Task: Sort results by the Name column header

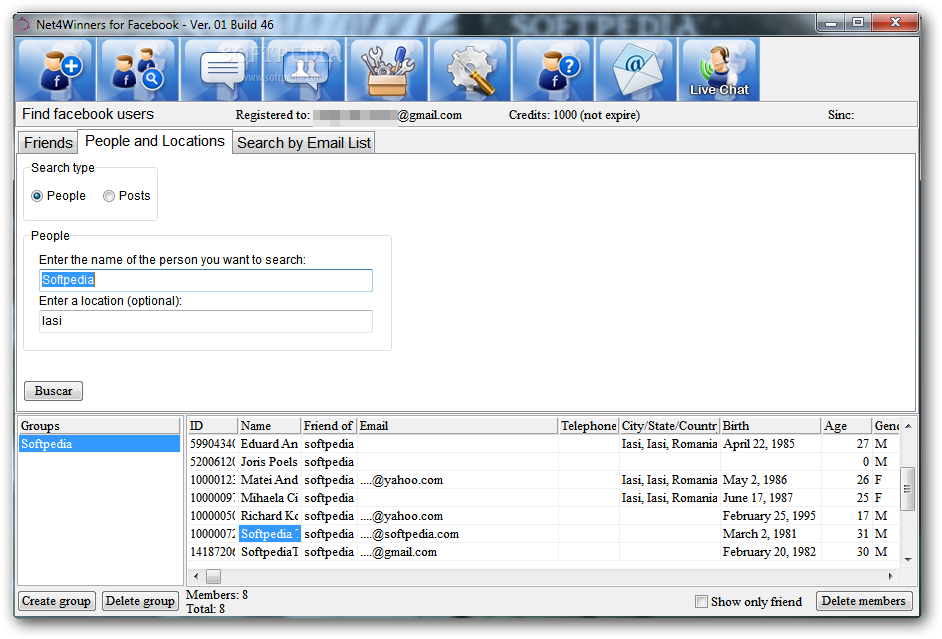Action: point(269,426)
